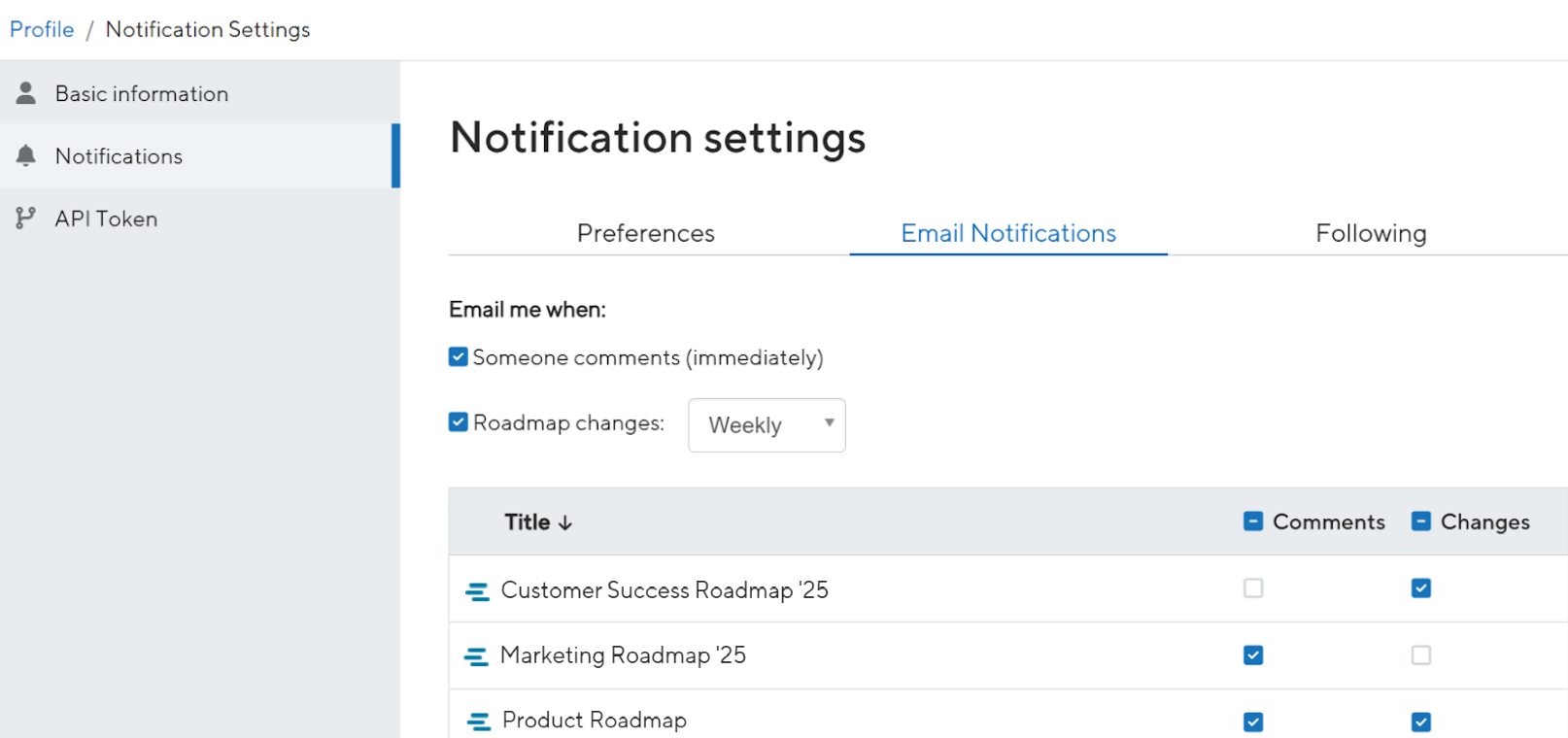
Task: Enable Changes for Marketing Roadmap '25
Action: (1421, 655)
